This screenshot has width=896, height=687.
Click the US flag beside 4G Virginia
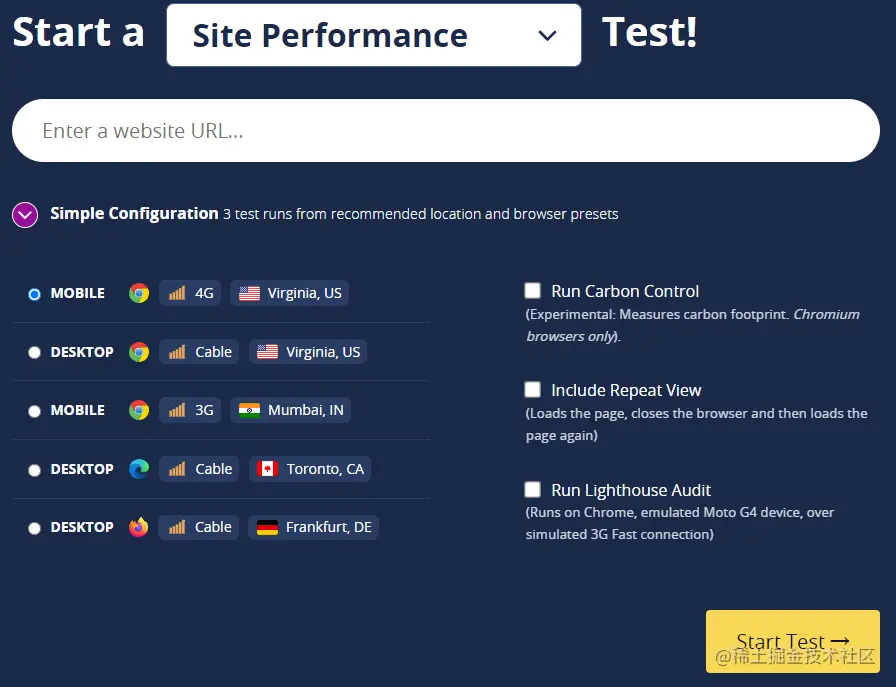point(249,293)
